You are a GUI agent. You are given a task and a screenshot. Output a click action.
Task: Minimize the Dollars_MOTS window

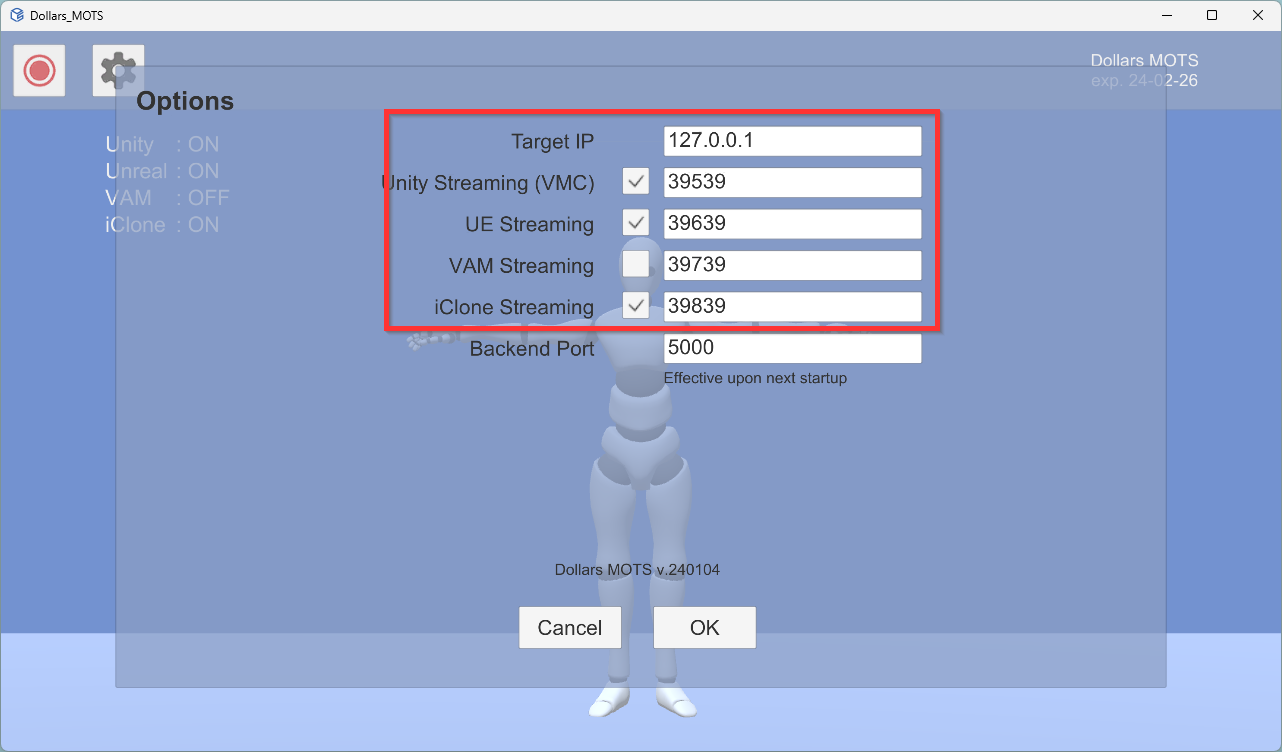(1167, 16)
